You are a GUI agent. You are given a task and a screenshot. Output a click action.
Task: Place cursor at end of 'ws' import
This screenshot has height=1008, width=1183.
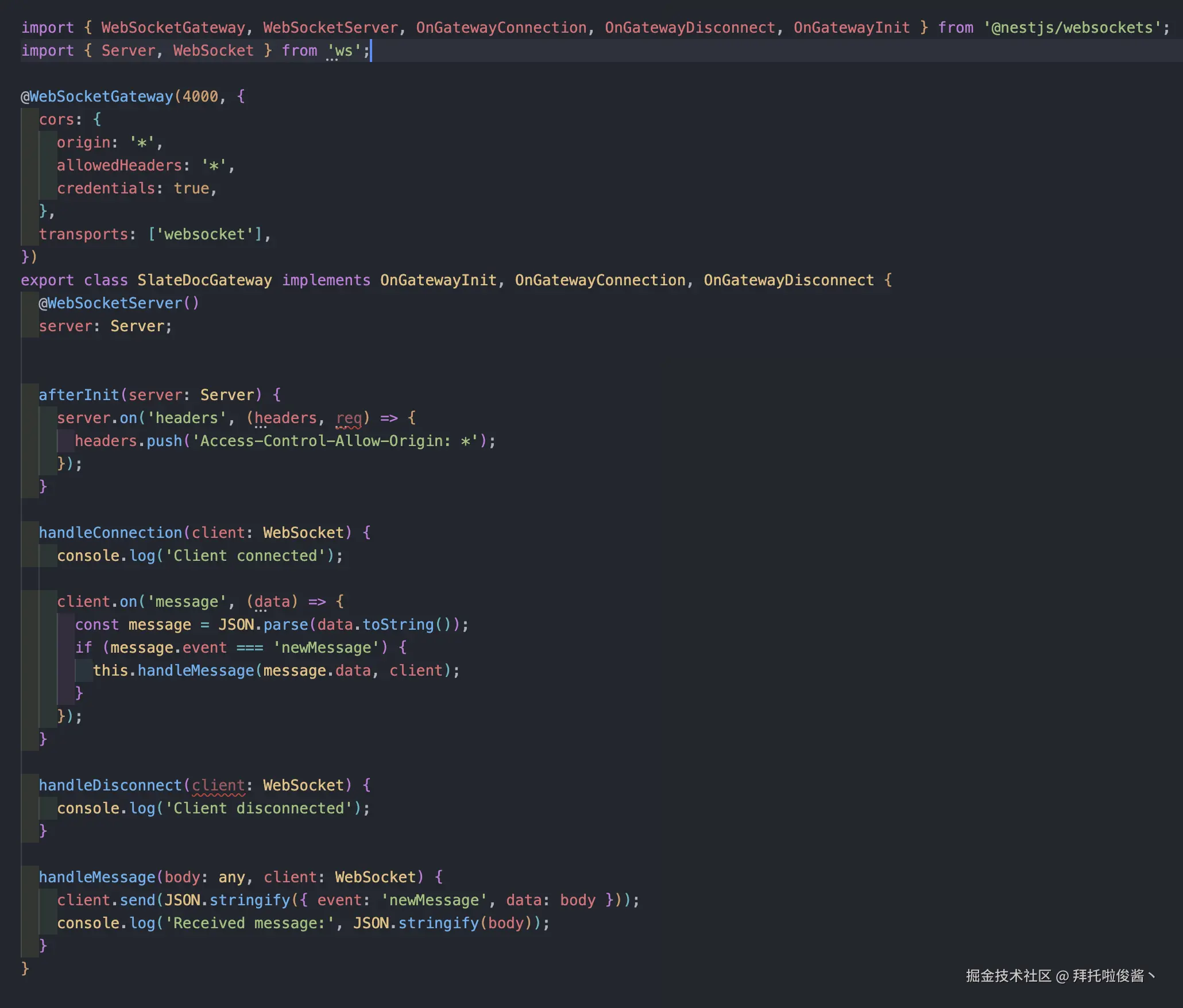tap(370, 51)
